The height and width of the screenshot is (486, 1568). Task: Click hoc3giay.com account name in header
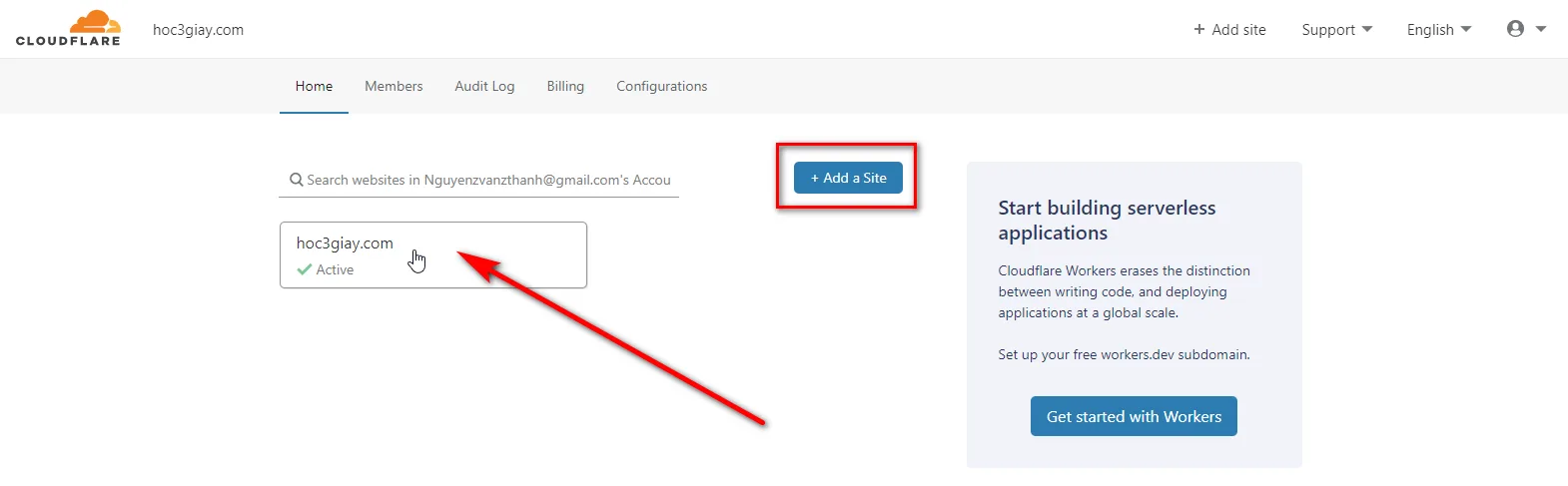click(198, 30)
